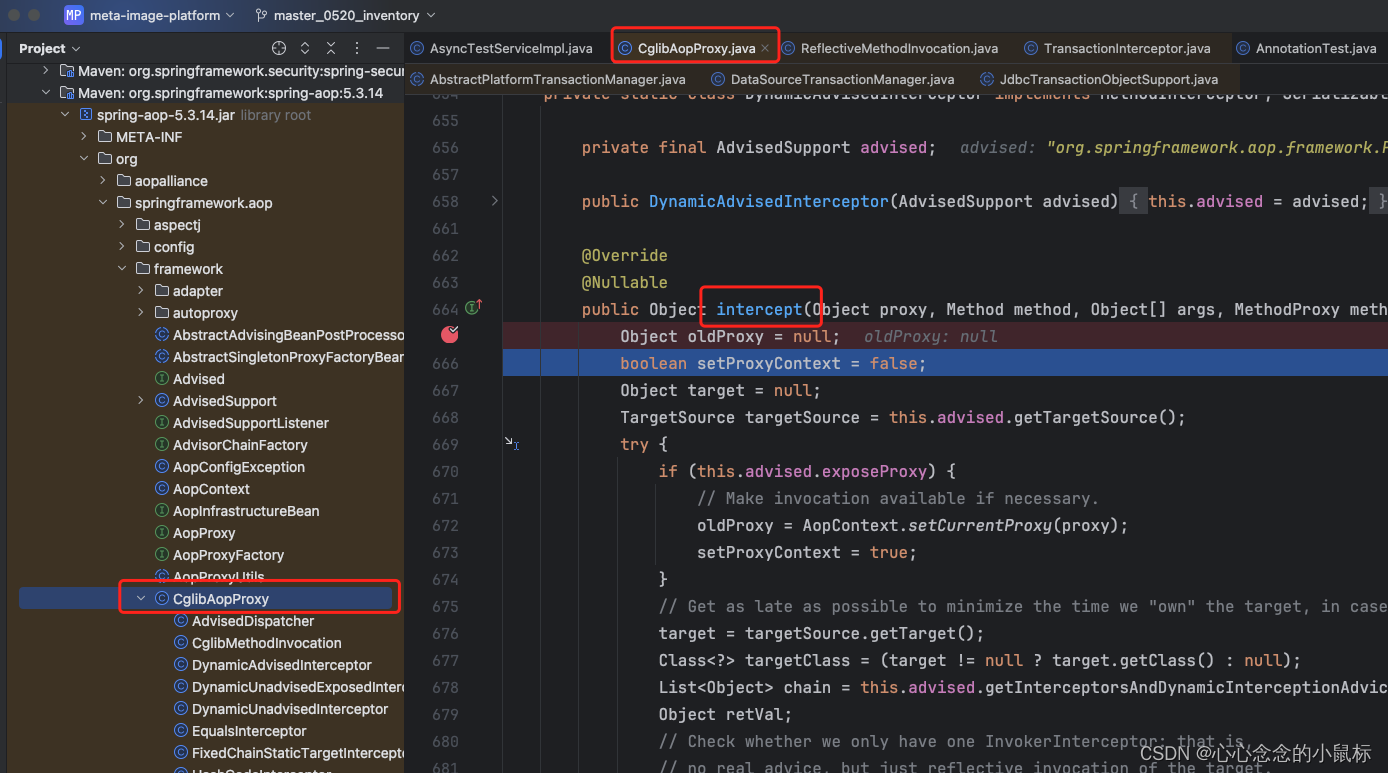
Task: Click the class icon of CglibMethodInvocation
Action: pos(181,643)
